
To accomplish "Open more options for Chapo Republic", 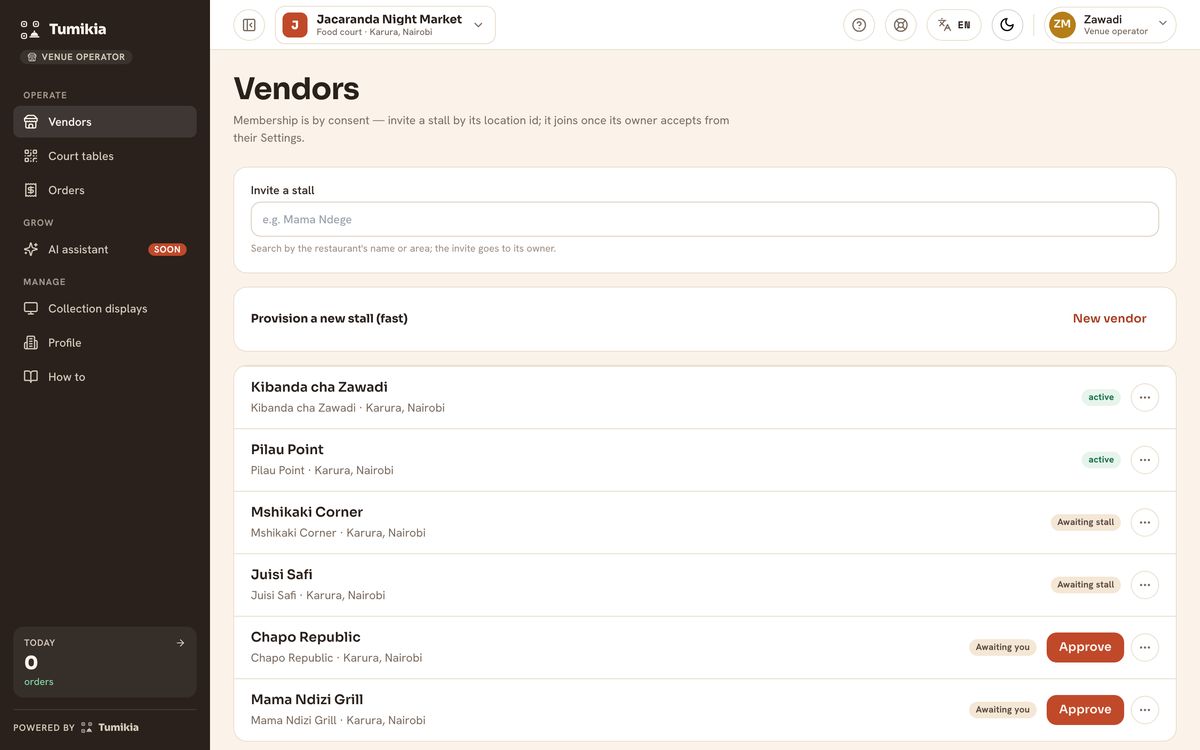I will 1145,647.
